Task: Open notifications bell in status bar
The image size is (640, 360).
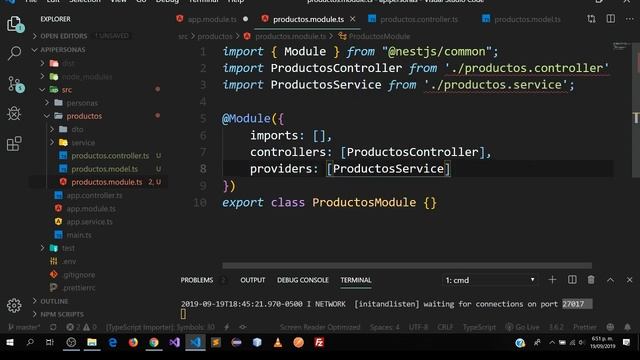Action: (x=627, y=327)
